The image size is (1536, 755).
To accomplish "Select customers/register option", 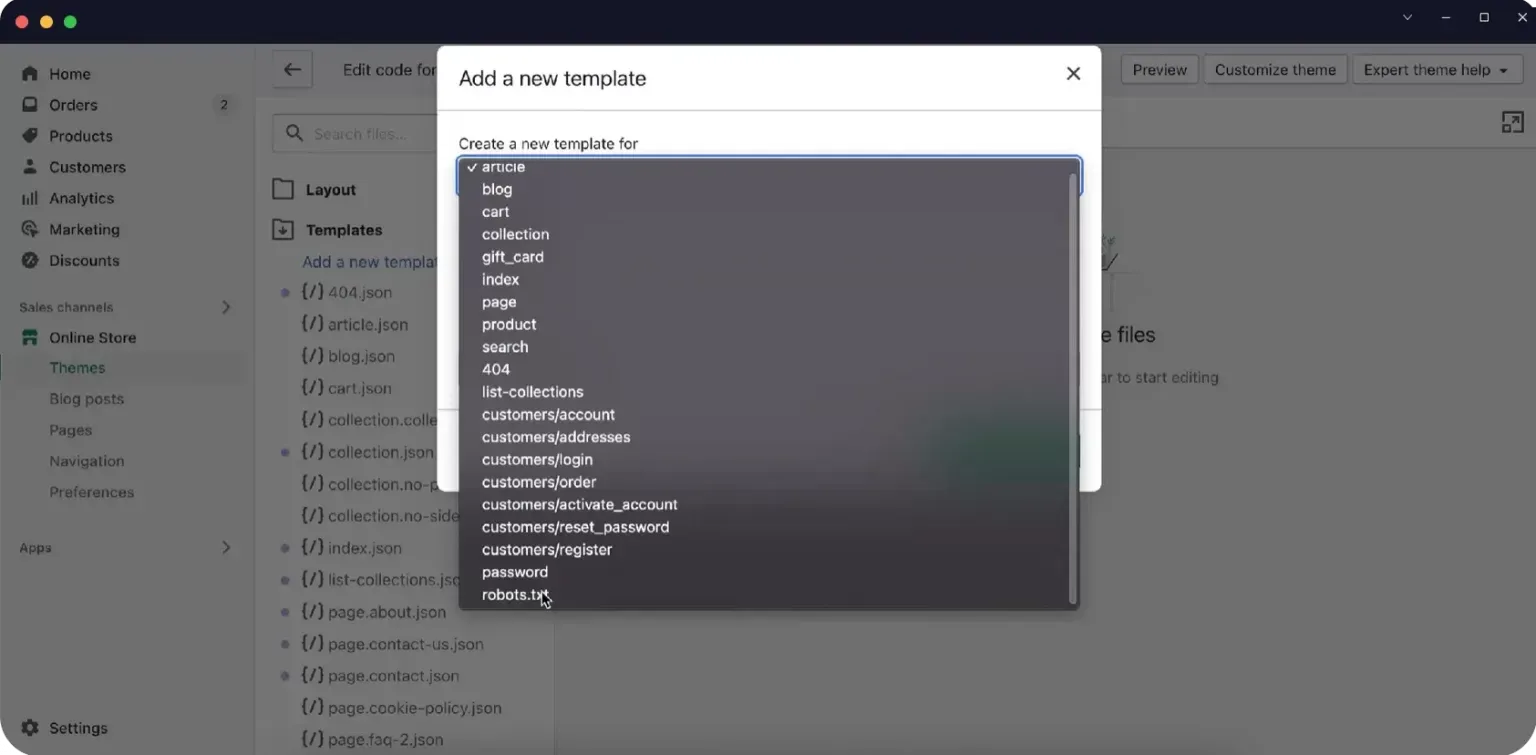I will (x=768, y=550).
